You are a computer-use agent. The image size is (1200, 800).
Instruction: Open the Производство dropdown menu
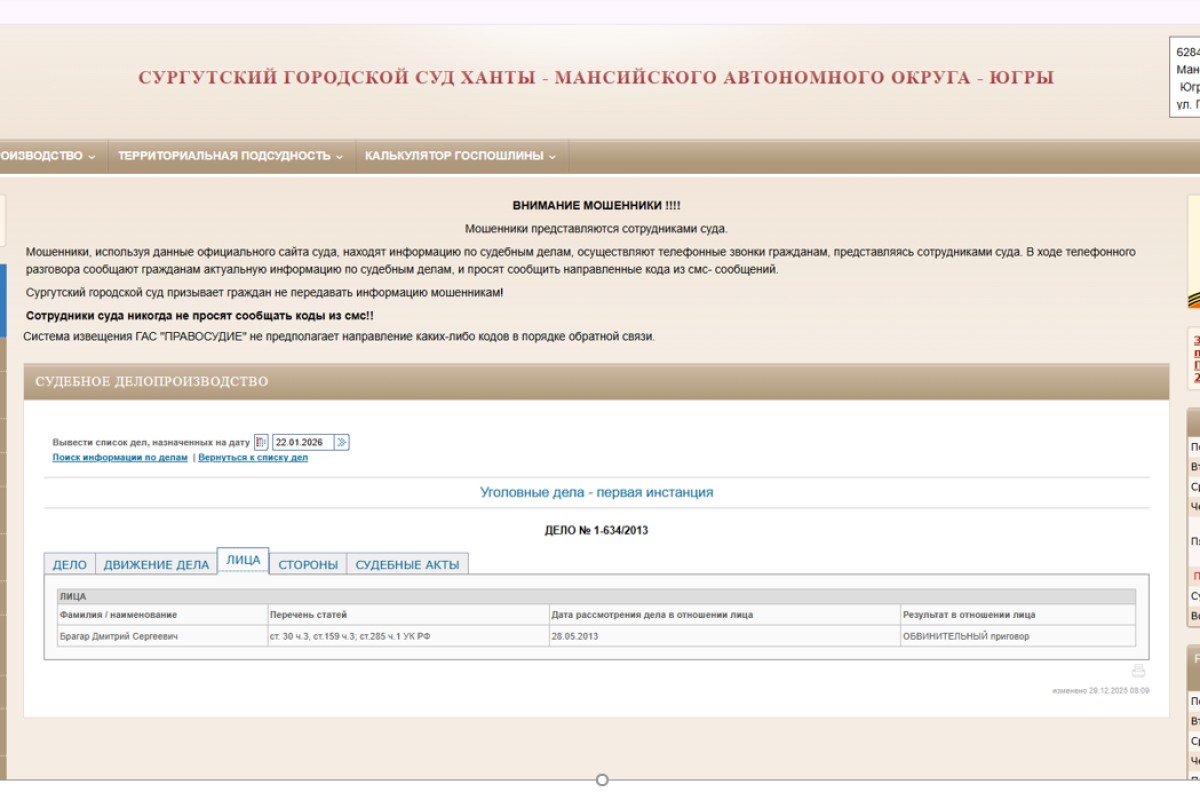coord(47,156)
